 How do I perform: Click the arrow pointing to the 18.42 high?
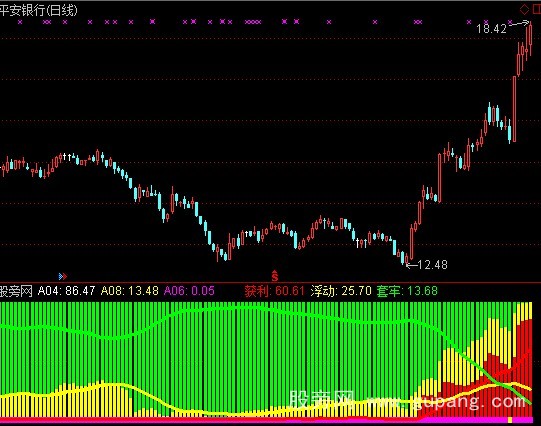[519, 23]
